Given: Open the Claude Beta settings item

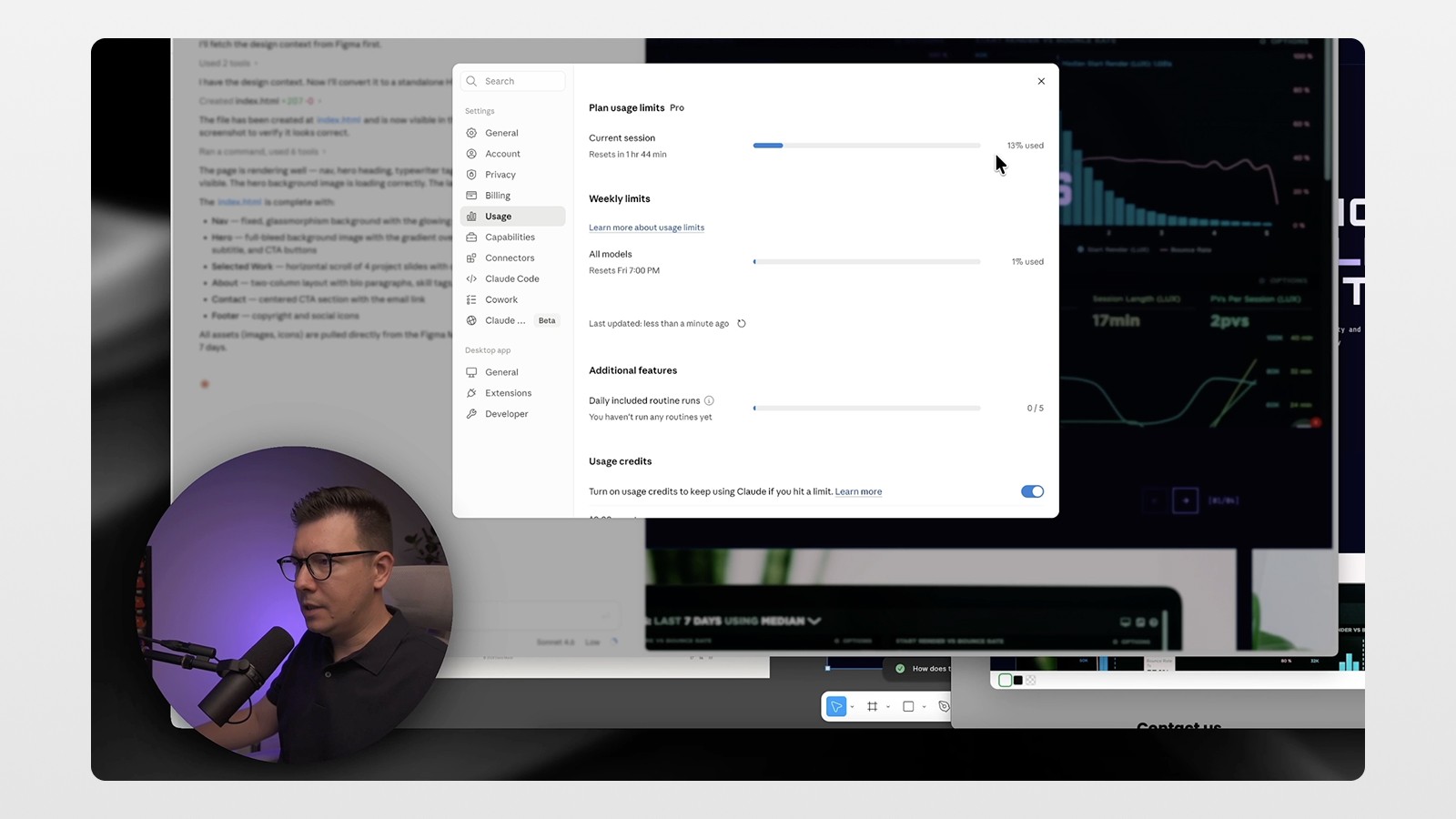Looking at the screenshot, I should (512, 320).
